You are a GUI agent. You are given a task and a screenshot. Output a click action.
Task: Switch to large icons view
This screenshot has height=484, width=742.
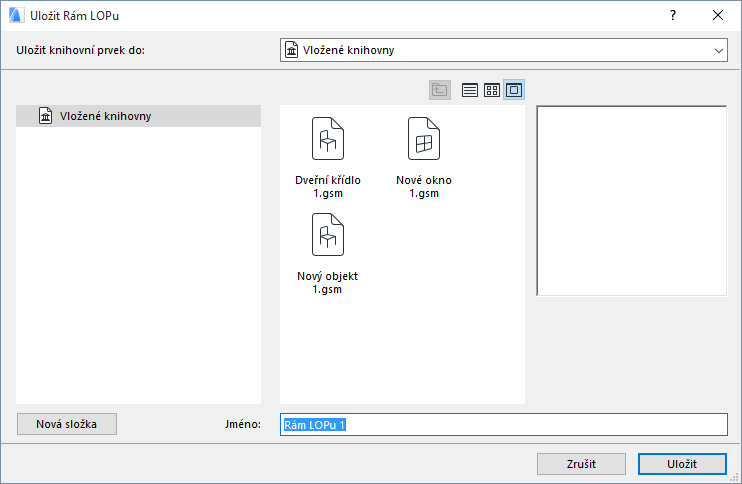tap(514, 90)
